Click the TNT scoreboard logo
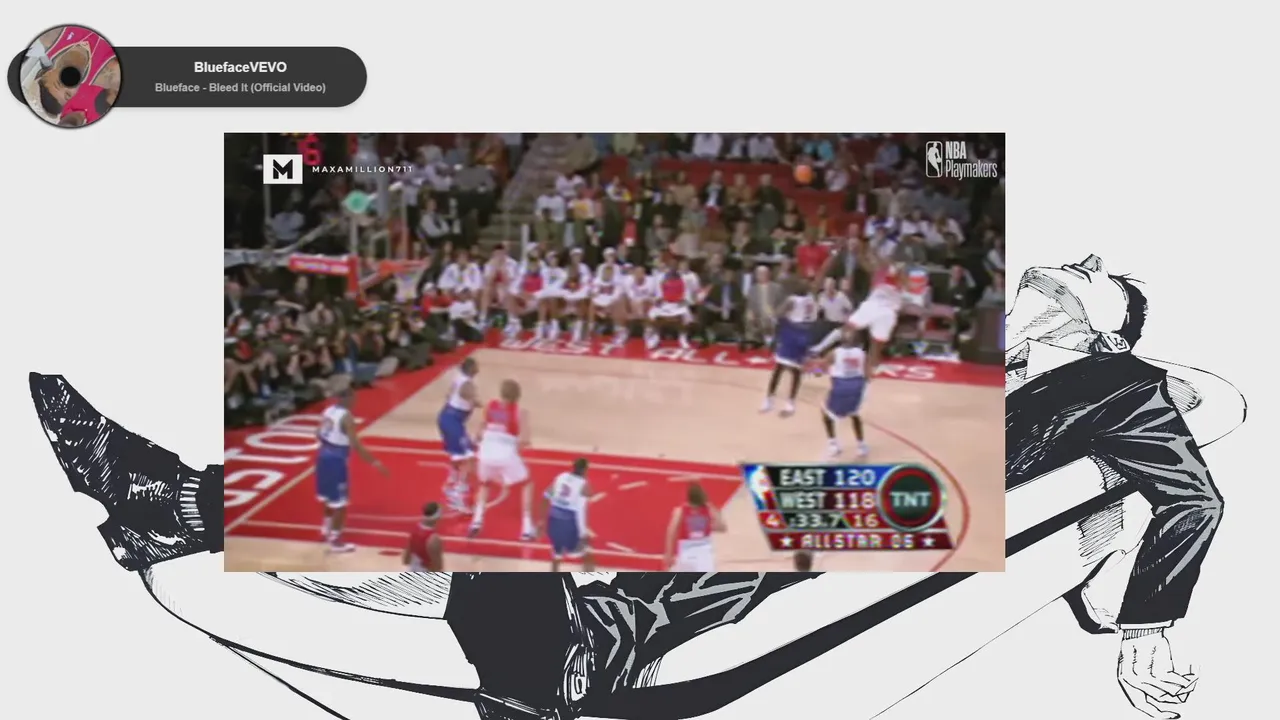 (910, 499)
